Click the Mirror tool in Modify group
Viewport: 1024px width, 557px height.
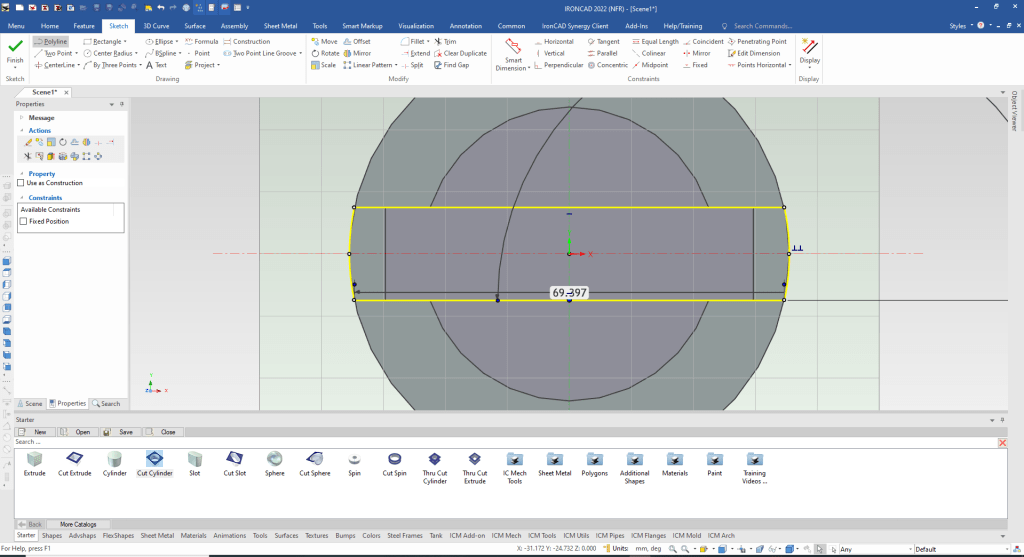tap(356, 53)
